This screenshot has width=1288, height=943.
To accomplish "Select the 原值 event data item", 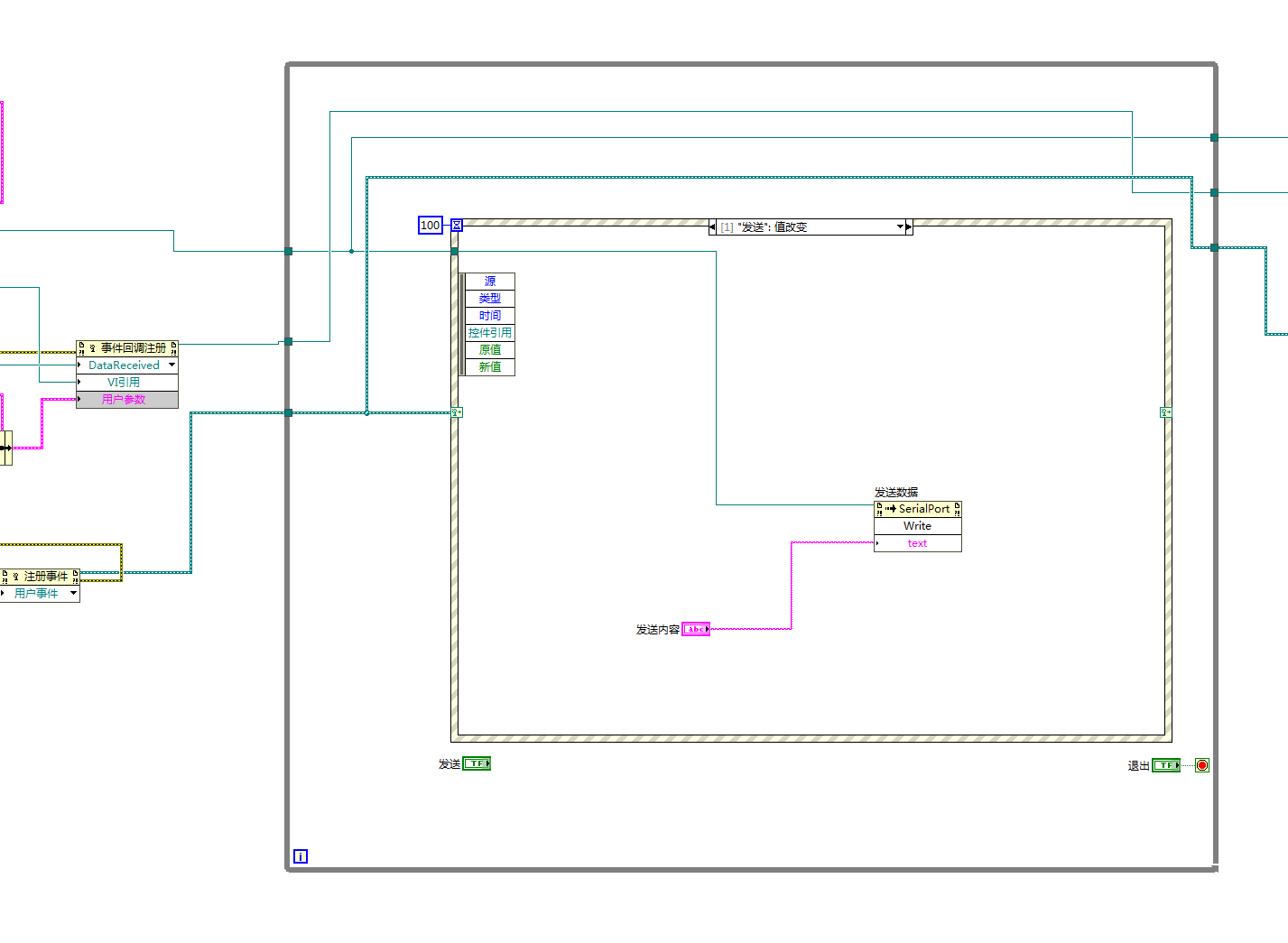I will tap(490, 350).
